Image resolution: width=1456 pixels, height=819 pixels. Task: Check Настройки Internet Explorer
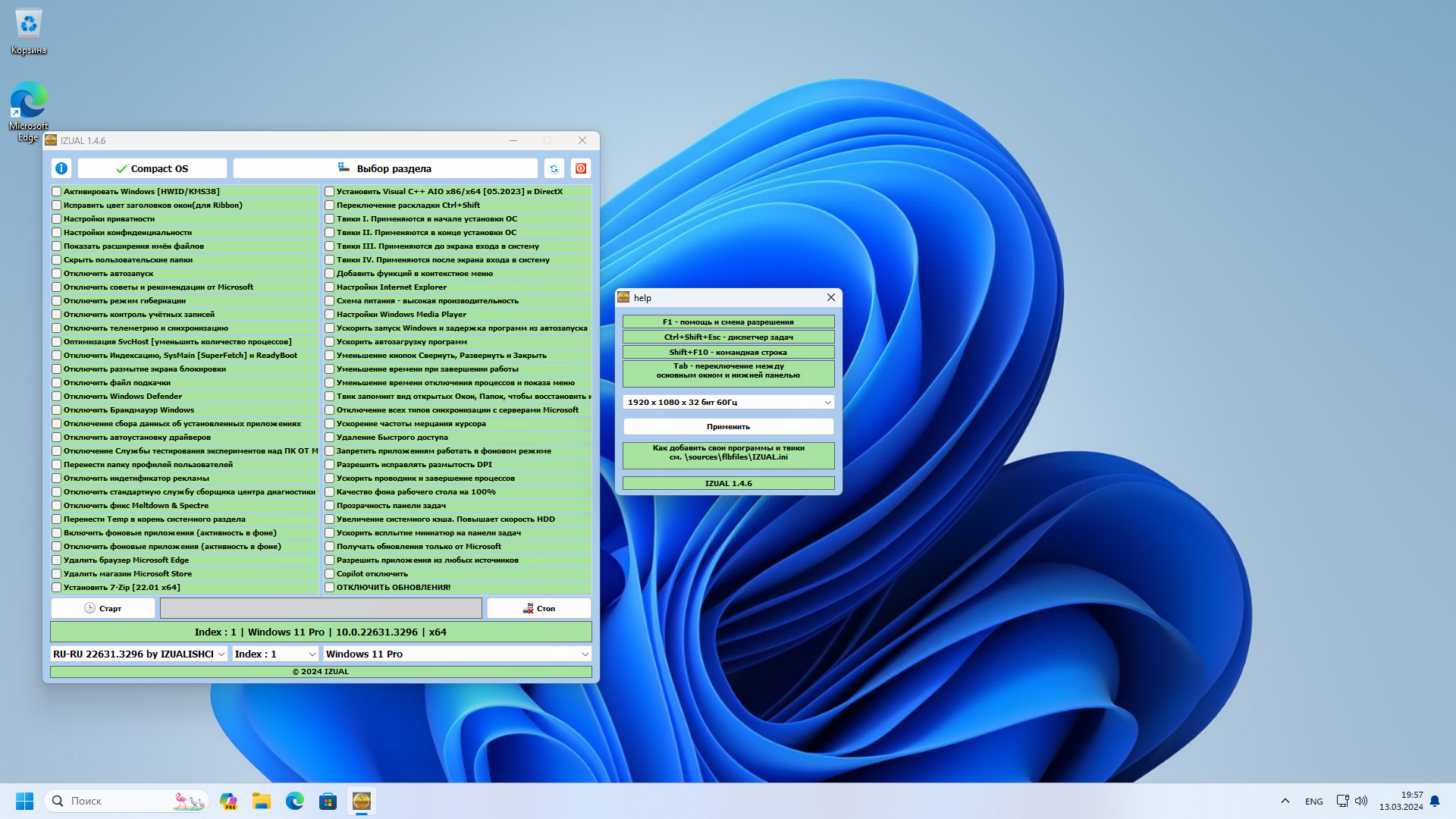point(330,287)
